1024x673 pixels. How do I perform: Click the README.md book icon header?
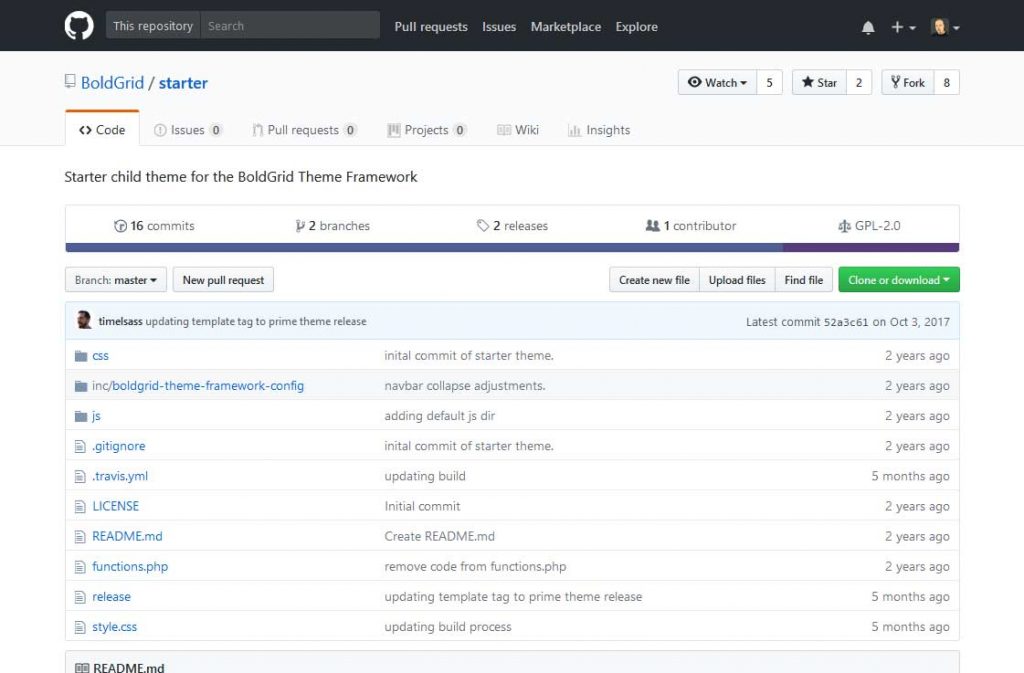tap(82, 668)
